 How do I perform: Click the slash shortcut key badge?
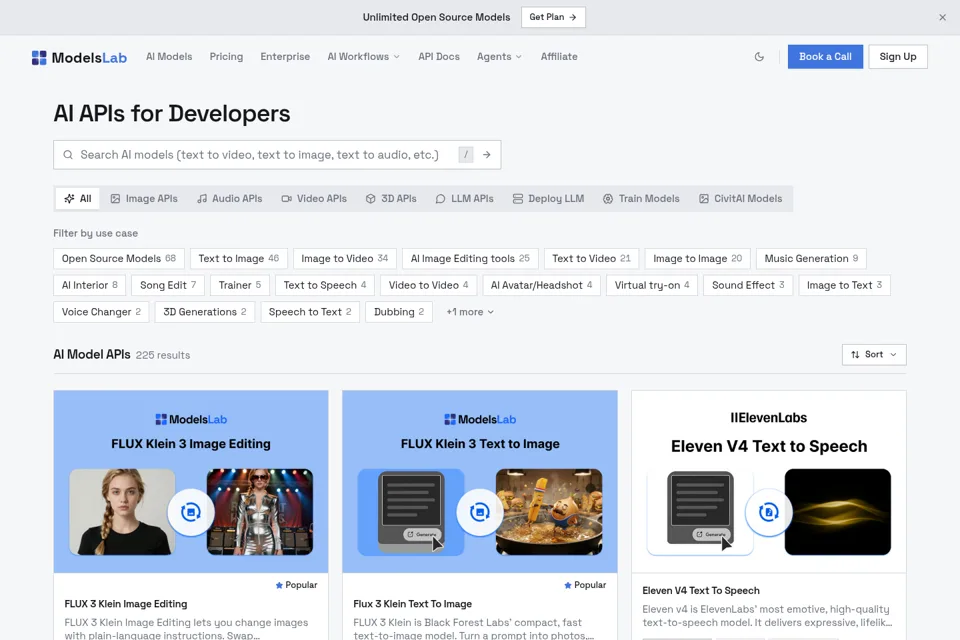pos(466,155)
